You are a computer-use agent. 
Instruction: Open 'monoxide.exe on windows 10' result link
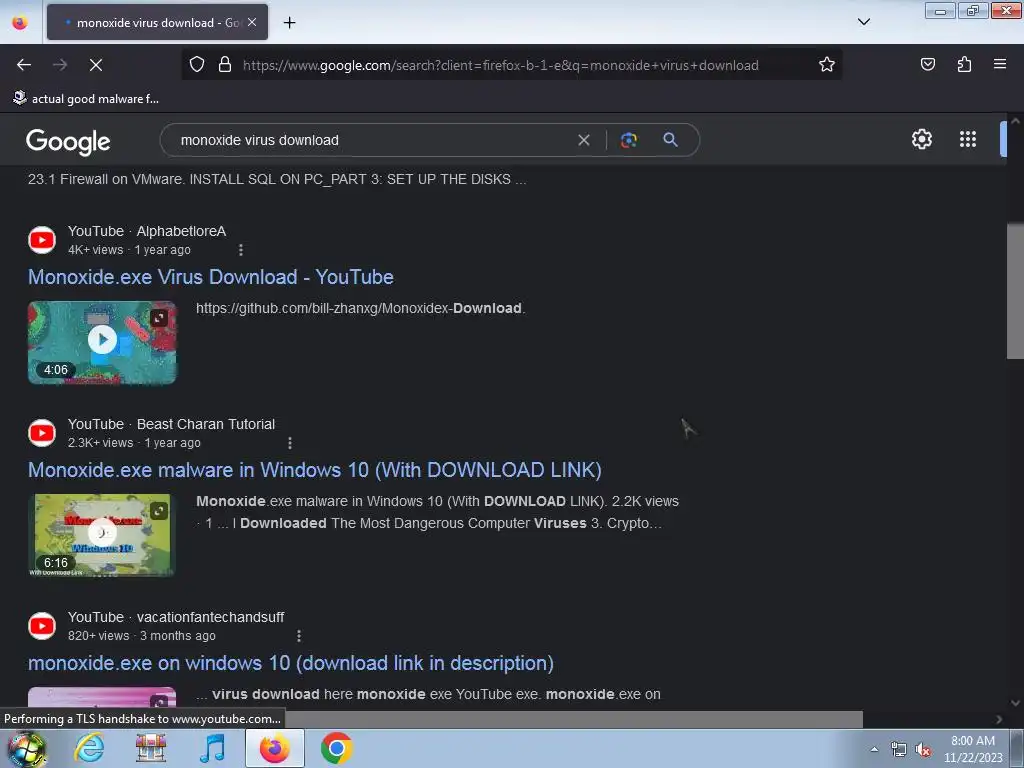(x=291, y=663)
